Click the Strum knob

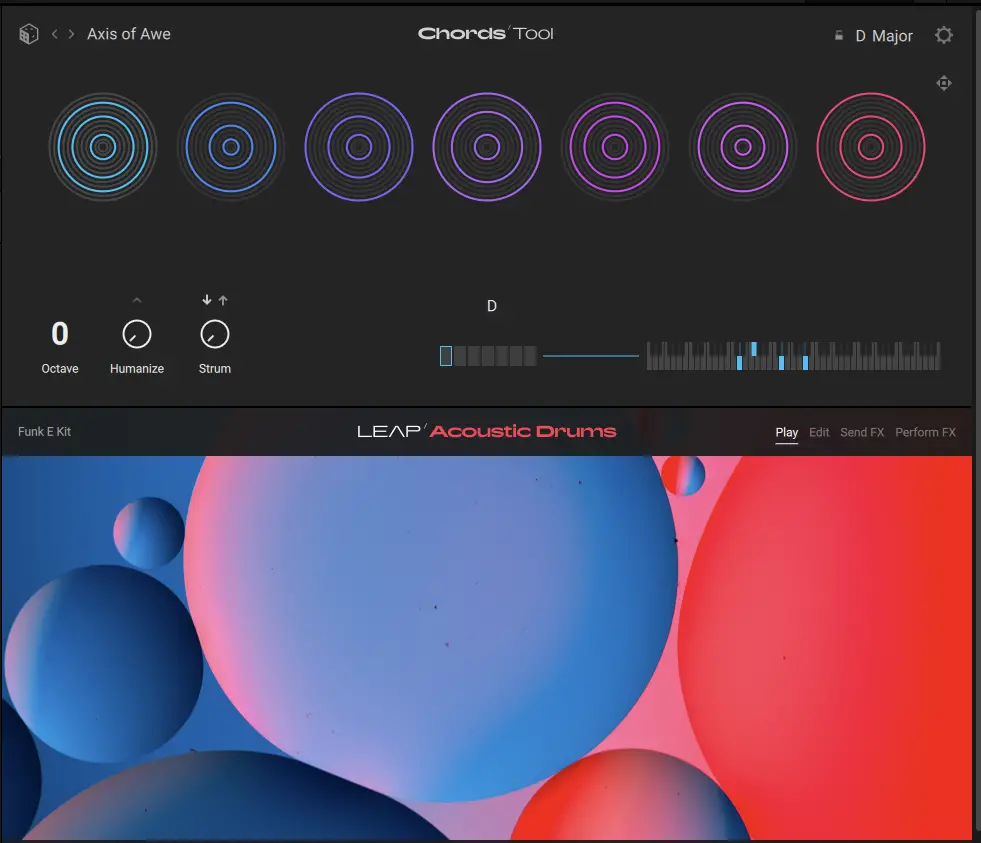215,334
